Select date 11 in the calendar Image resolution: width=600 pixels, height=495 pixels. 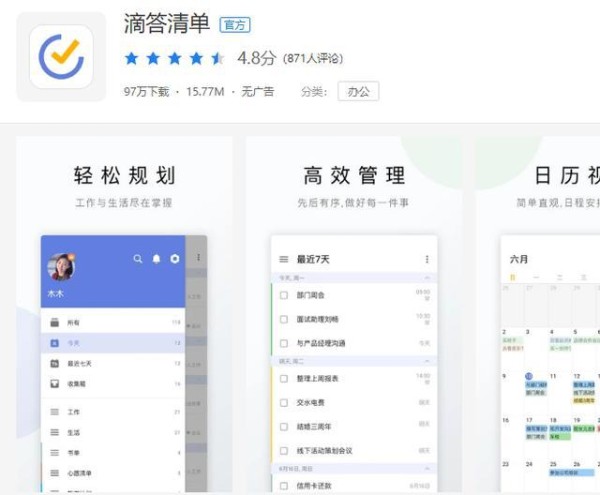coord(553,376)
